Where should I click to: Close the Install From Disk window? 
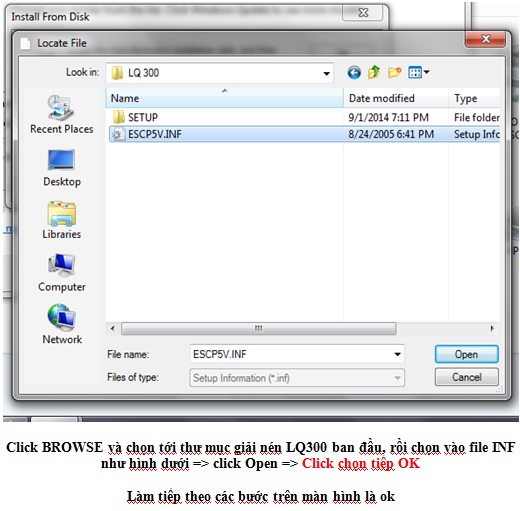[363, 13]
